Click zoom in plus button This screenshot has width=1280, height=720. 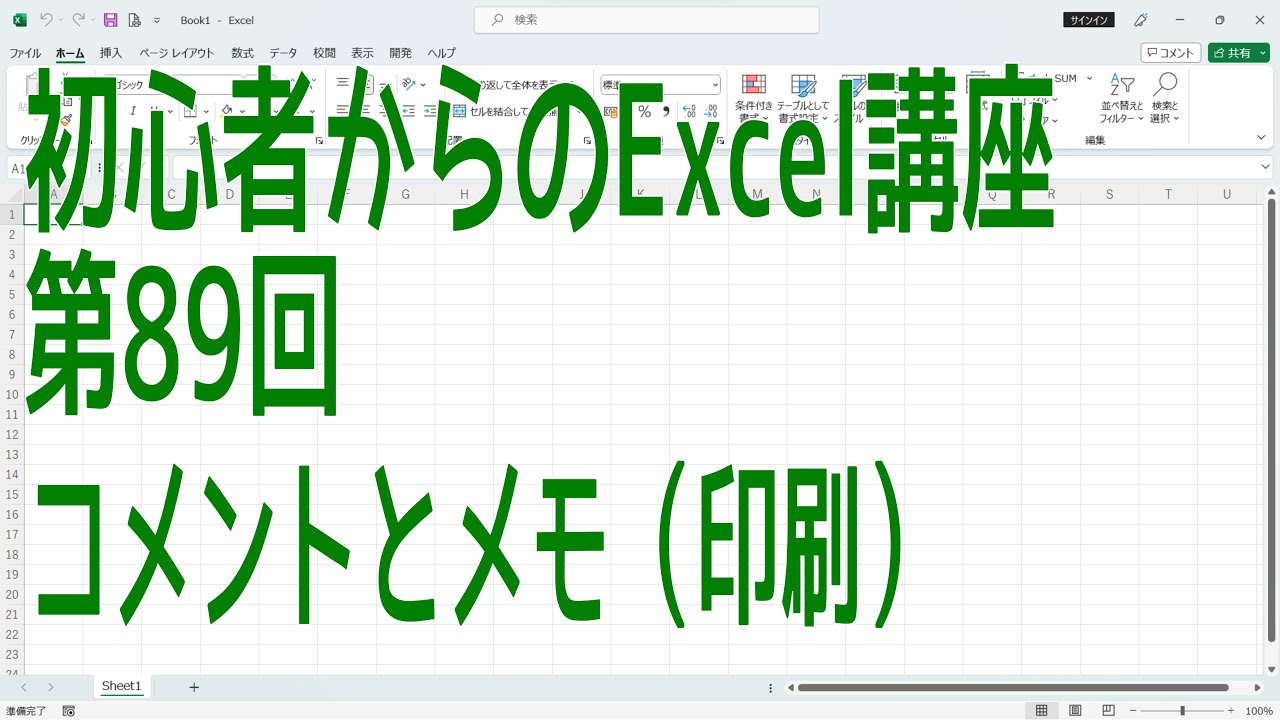(1231, 711)
